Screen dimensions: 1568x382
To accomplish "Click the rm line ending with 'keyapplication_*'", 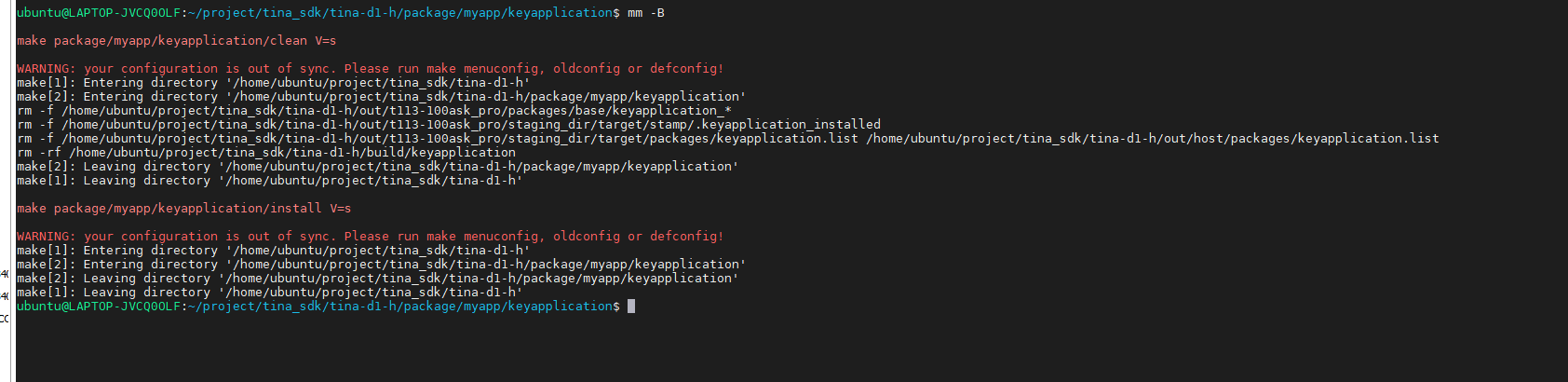I will click(x=374, y=110).
